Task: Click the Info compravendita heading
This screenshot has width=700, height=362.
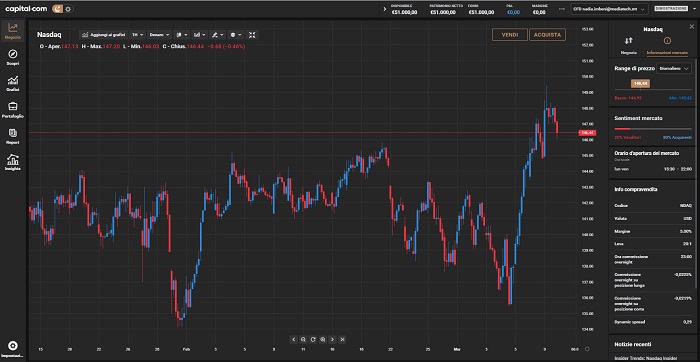Action: [636, 189]
